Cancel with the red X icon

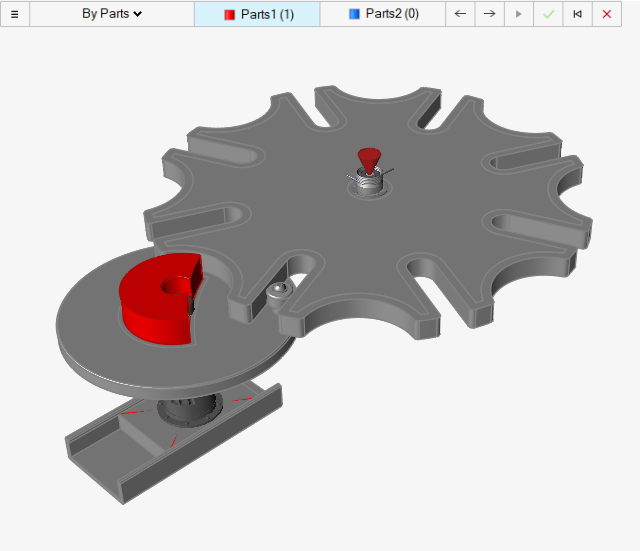(607, 14)
